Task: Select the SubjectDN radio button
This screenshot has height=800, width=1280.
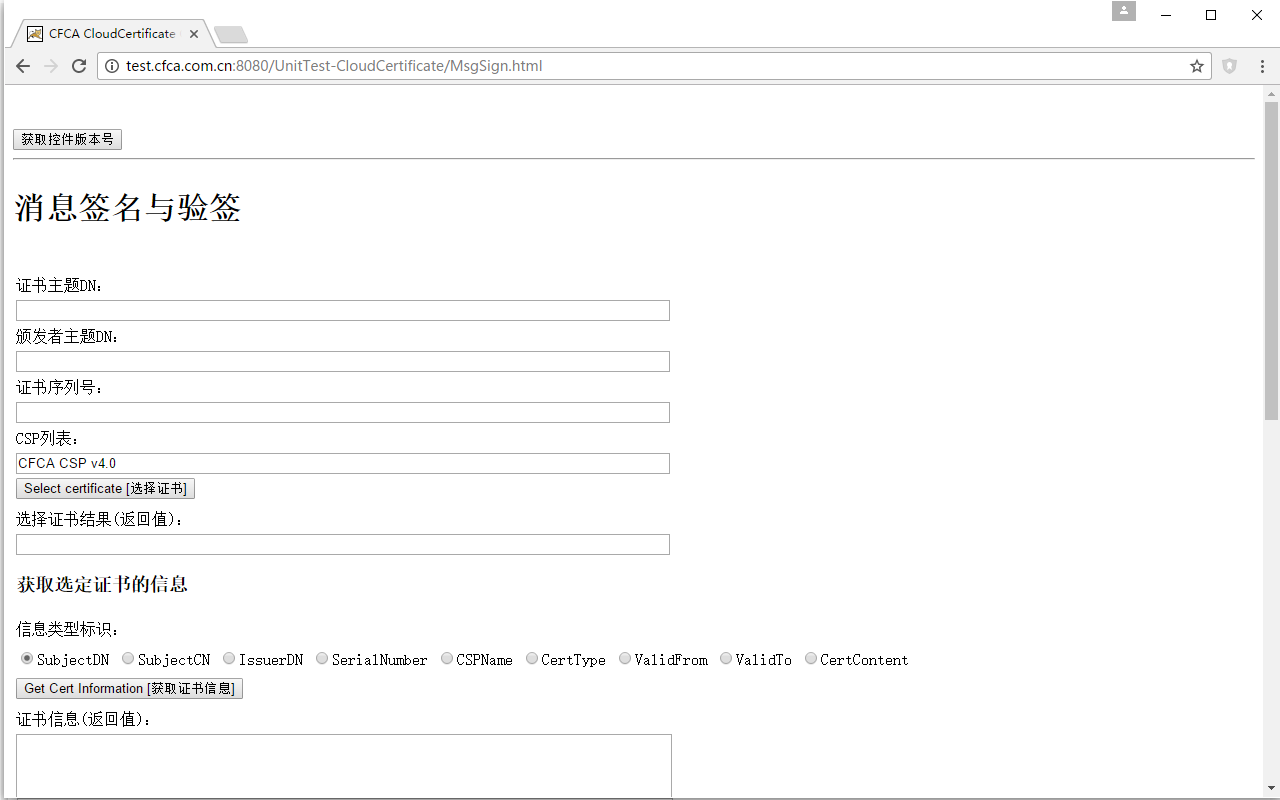Action: [27, 658]
